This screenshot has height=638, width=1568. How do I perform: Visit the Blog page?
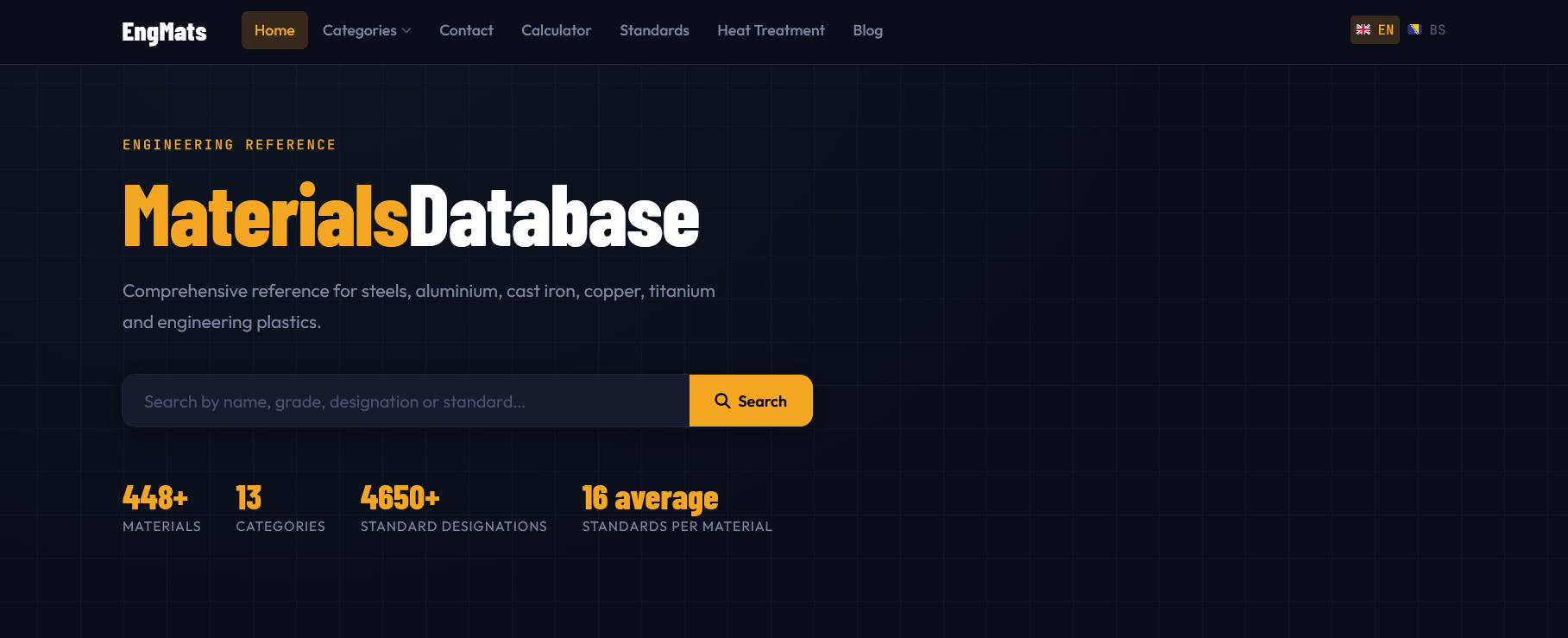pos(867,30)
